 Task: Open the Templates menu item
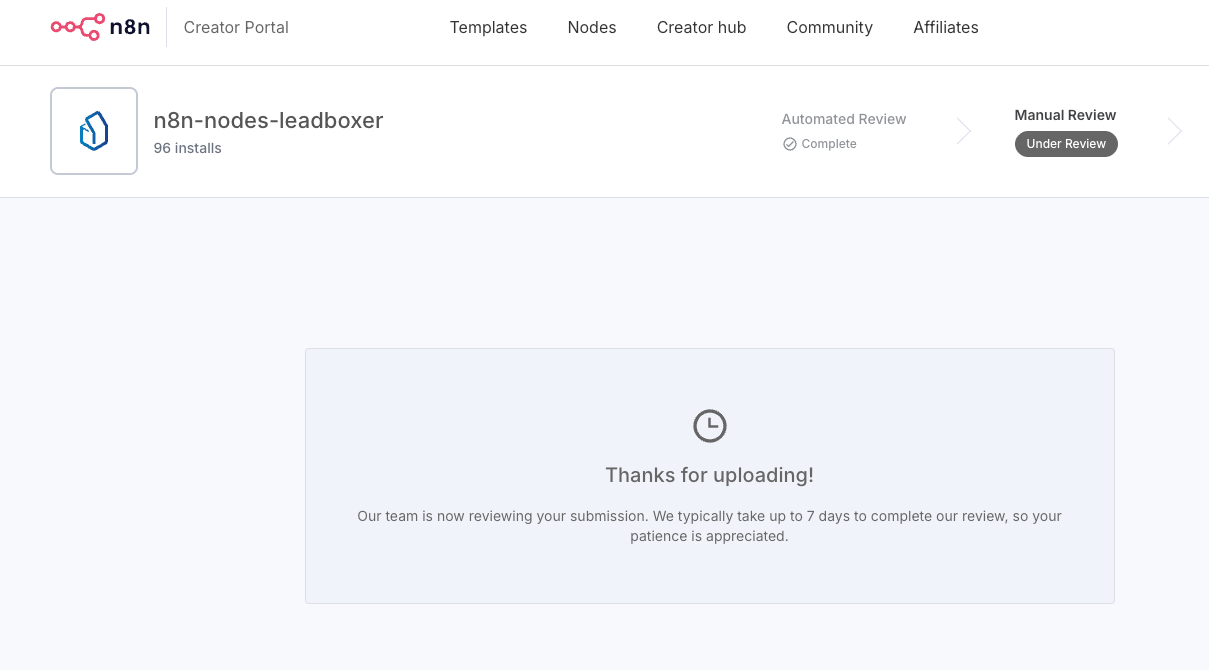(x=488, y=27)
